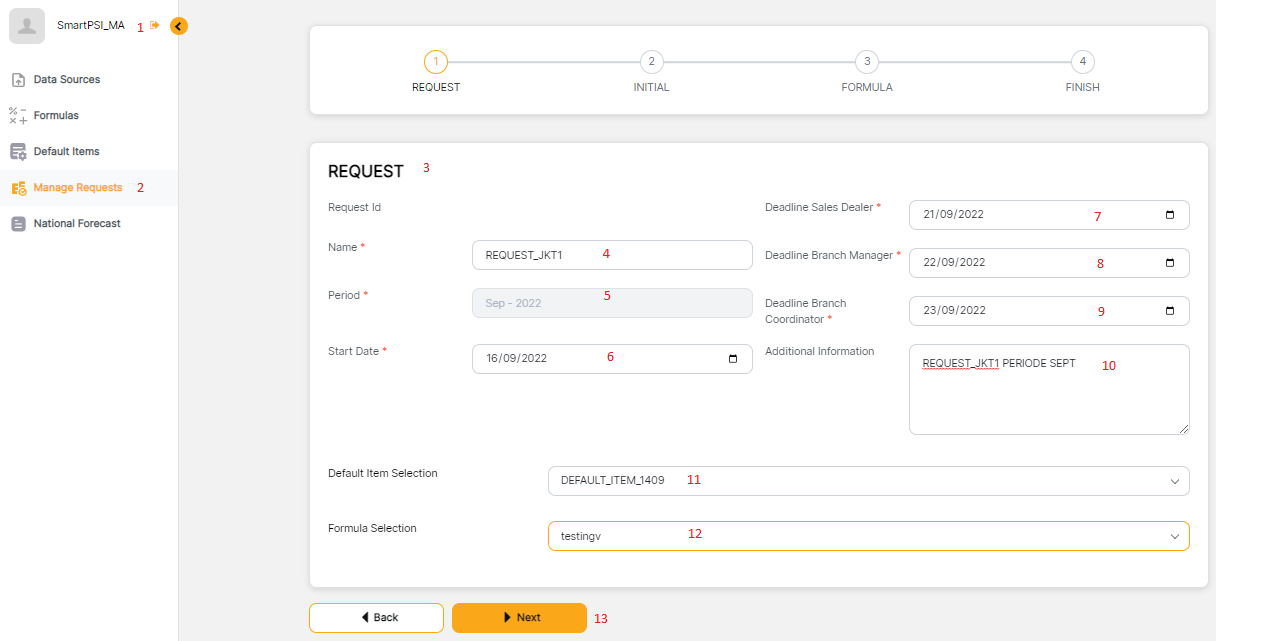Viewport: 1285px width, 641px height.
Task: Open calendar picker for Start Date
Action: click(x=732, y=359)
